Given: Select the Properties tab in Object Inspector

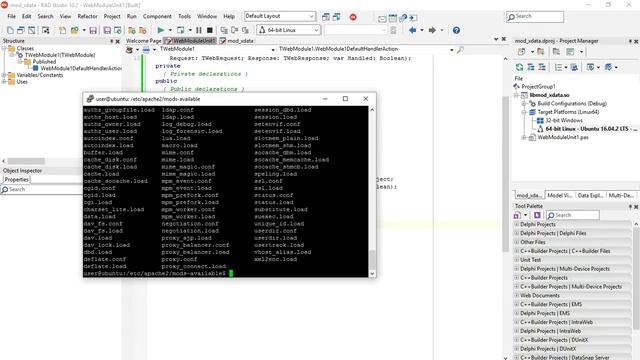Looking at the screenshot, I should tap(16, 180).
